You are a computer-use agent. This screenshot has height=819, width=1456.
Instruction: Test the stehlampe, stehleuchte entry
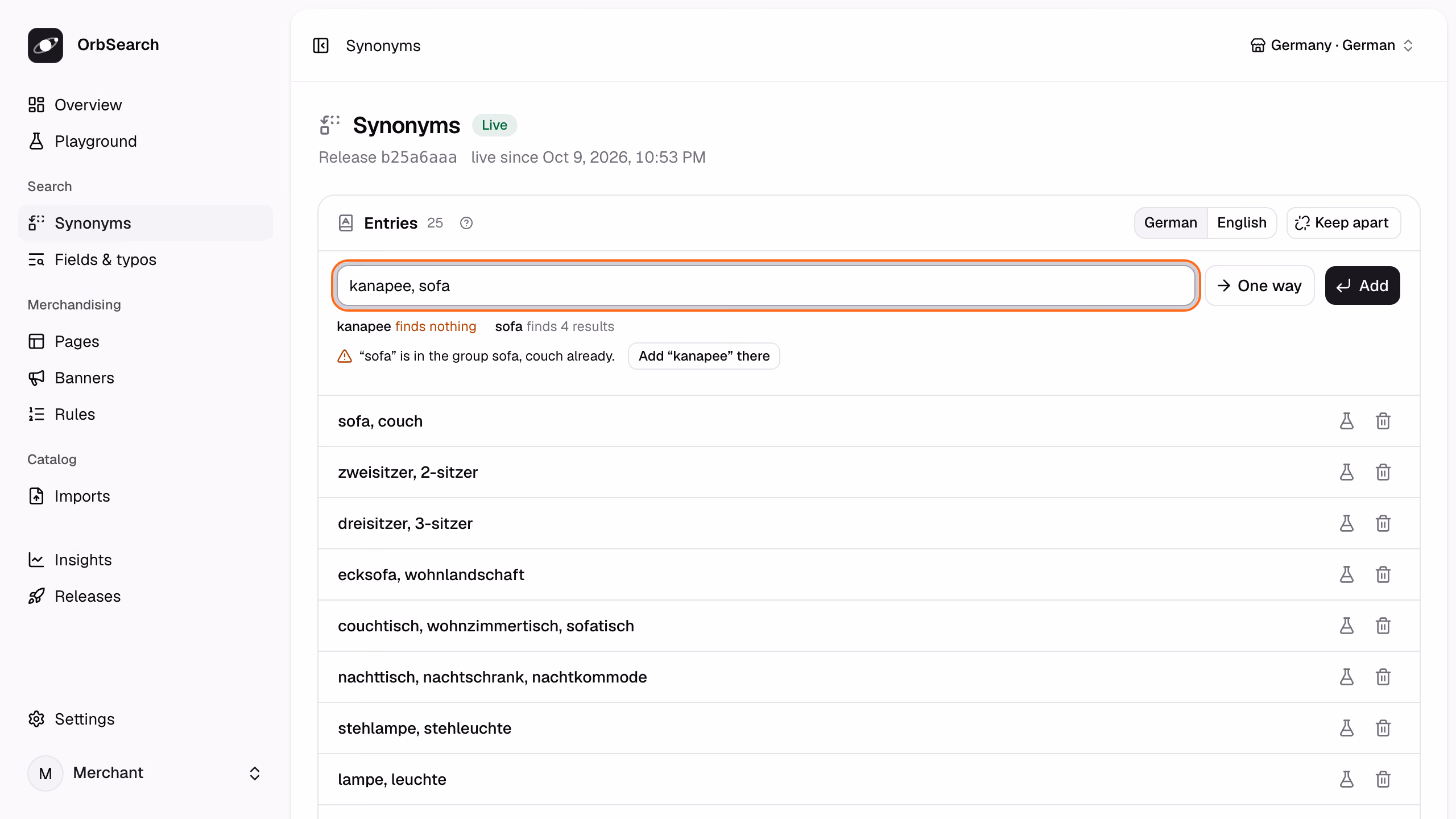click(1347, 728)
